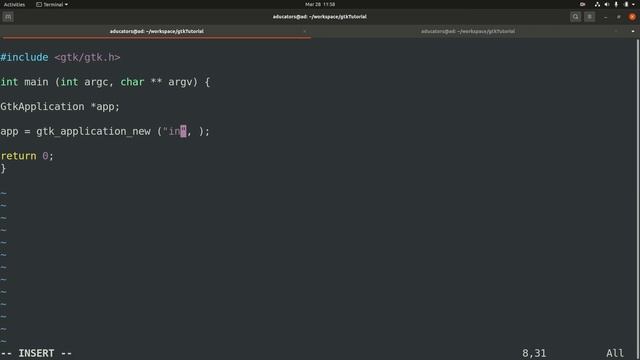Close the first terminal tab

304,31
